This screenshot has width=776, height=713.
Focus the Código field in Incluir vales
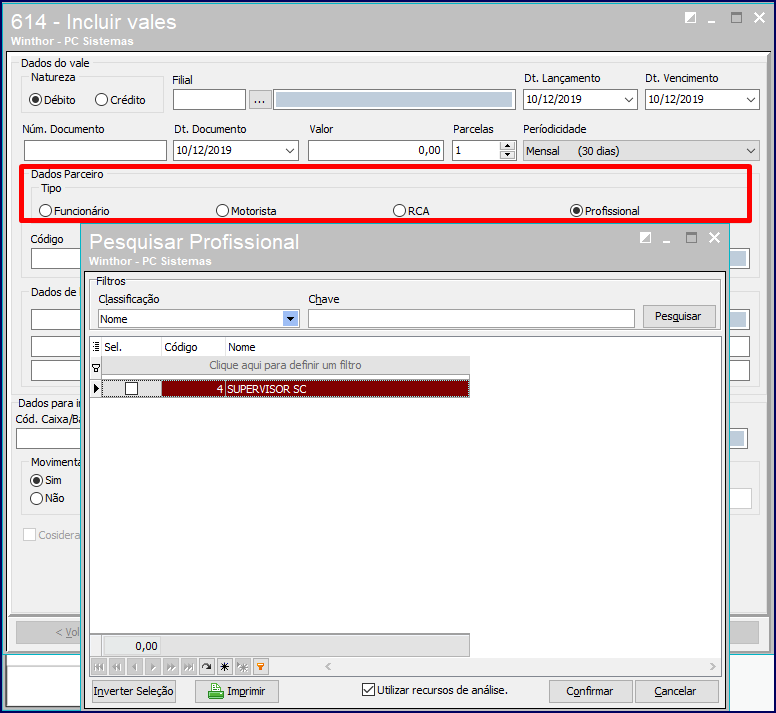pos(56,259)
